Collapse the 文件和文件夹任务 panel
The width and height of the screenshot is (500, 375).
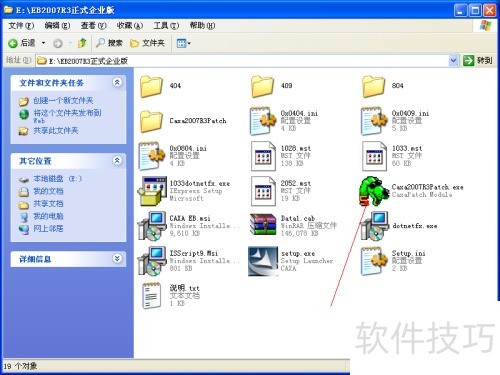coord(117,82)
